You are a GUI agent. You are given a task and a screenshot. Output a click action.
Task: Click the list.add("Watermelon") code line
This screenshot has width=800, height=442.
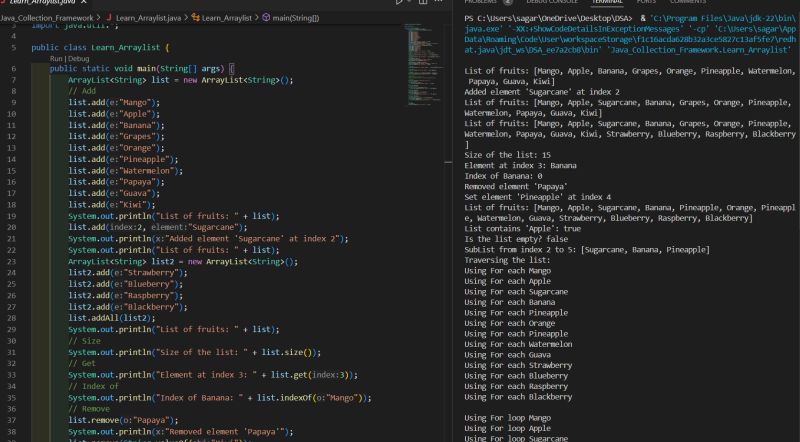(x=126, y=170)
